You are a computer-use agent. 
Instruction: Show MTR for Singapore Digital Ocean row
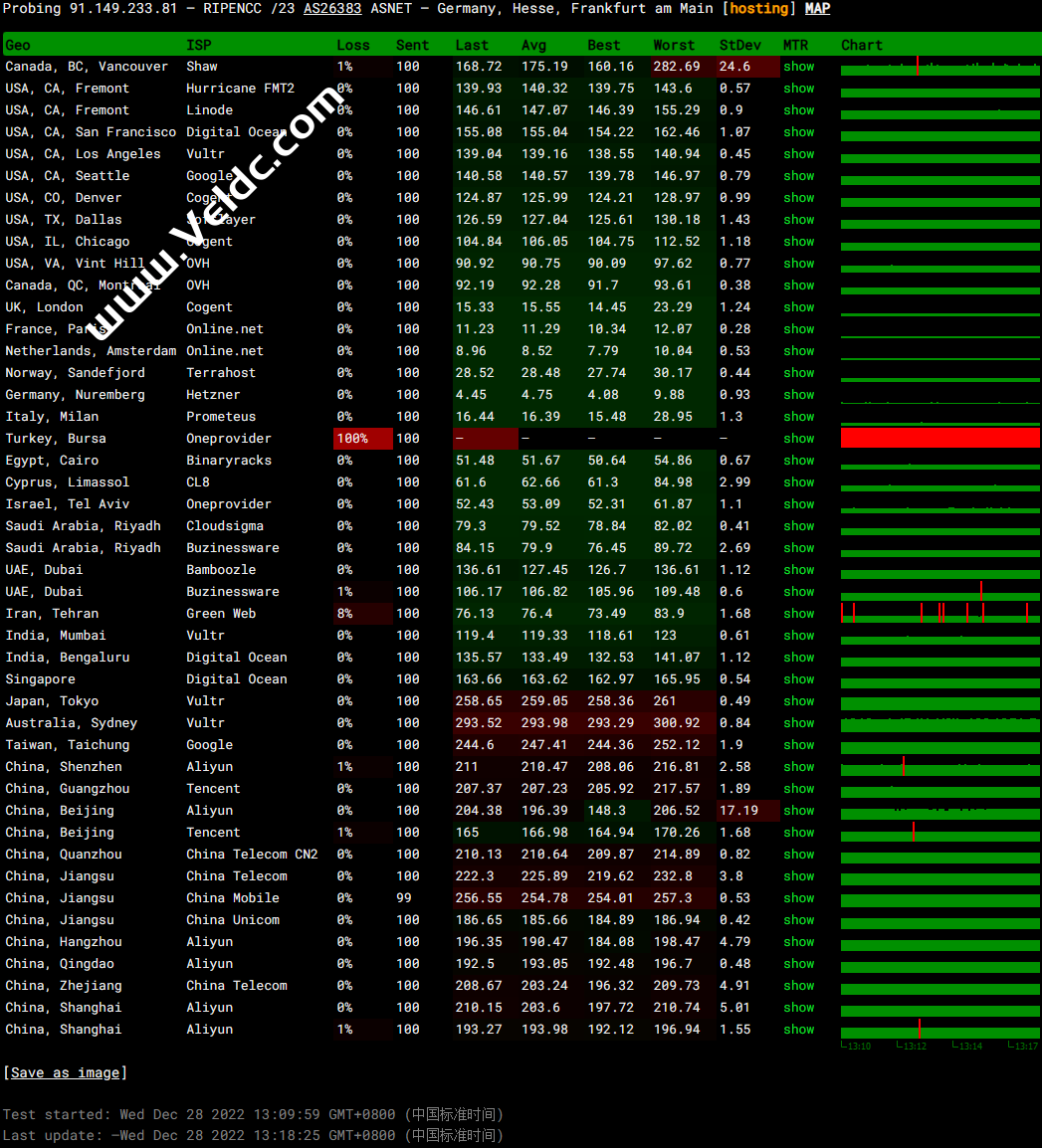(x=798, y=679)
